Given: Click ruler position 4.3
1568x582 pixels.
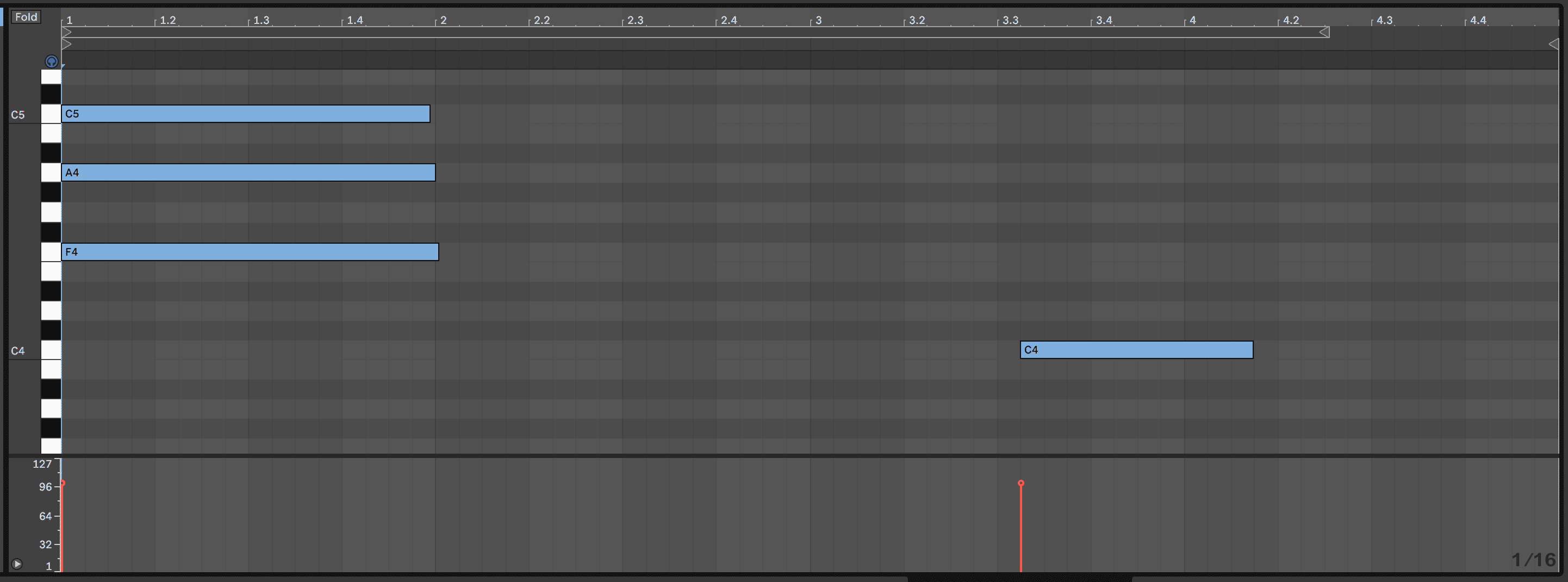Looking at the screenshot, I should 1385,20.
